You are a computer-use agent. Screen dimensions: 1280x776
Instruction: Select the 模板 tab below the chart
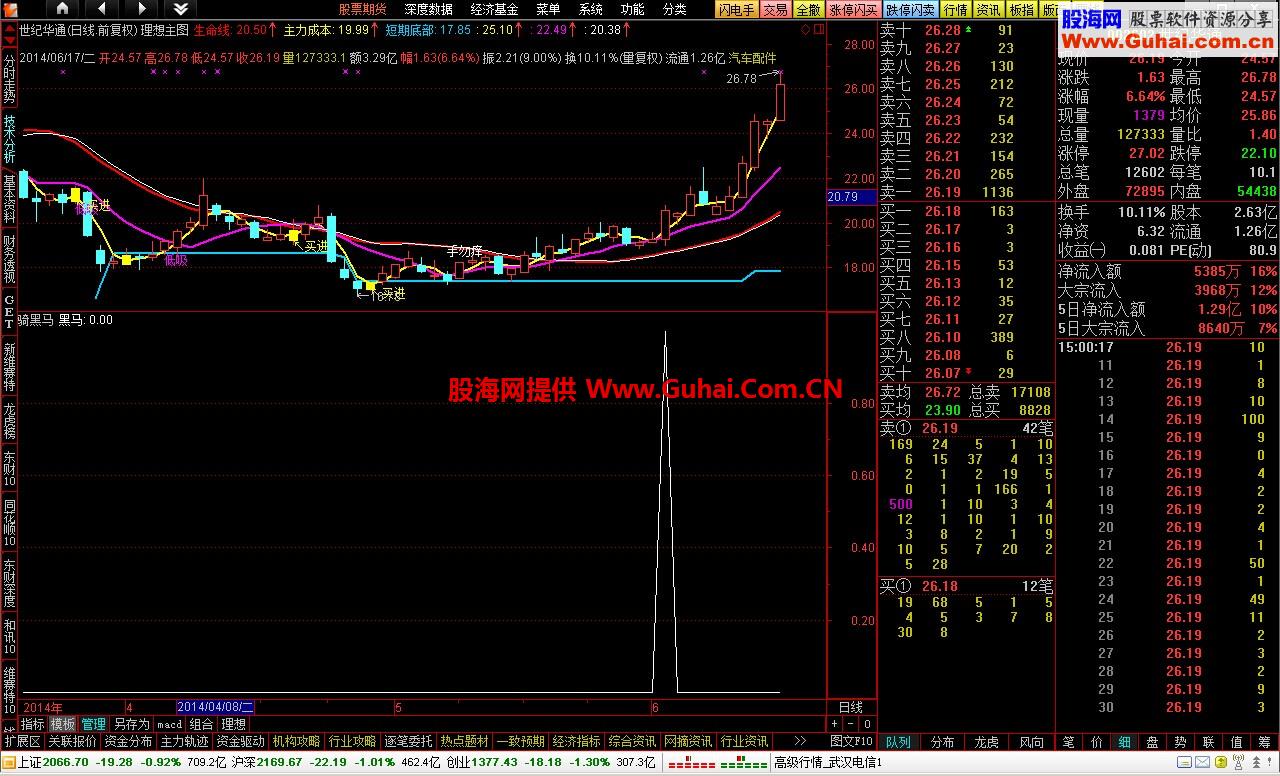click(63, 724)
